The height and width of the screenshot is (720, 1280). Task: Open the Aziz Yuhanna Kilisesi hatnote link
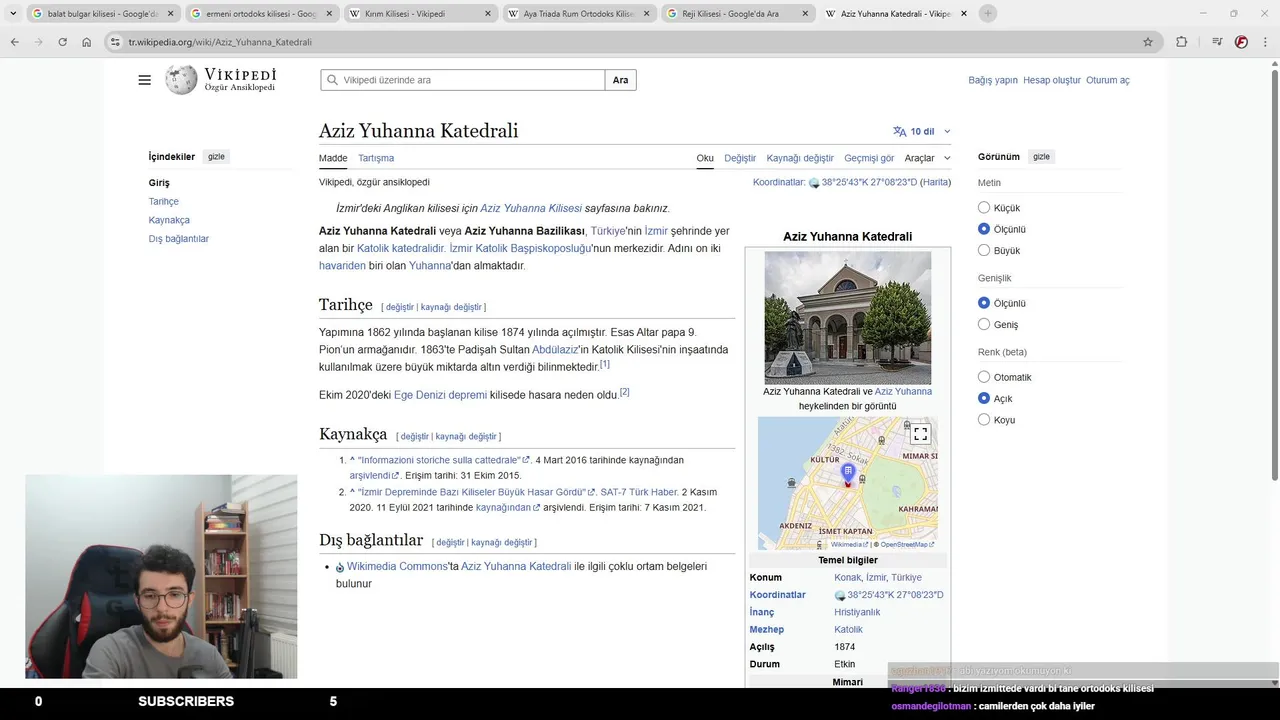531,208
